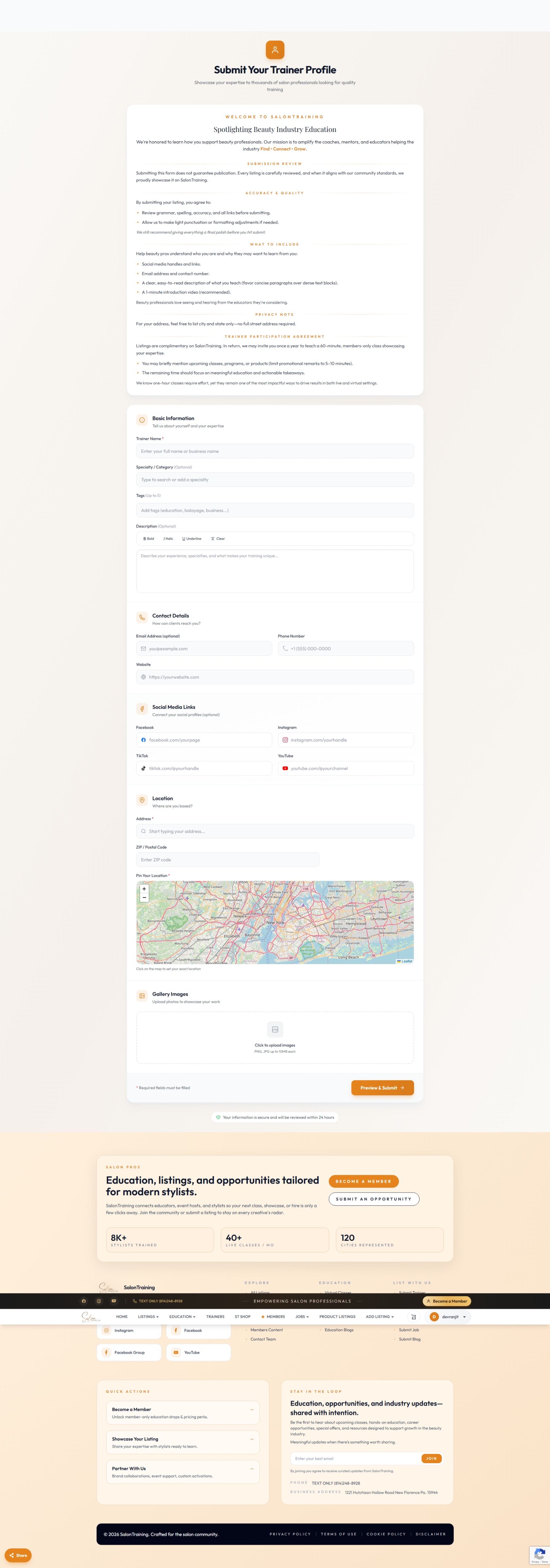Click the SalonTraining logo in navbar

pos(91,1317)
